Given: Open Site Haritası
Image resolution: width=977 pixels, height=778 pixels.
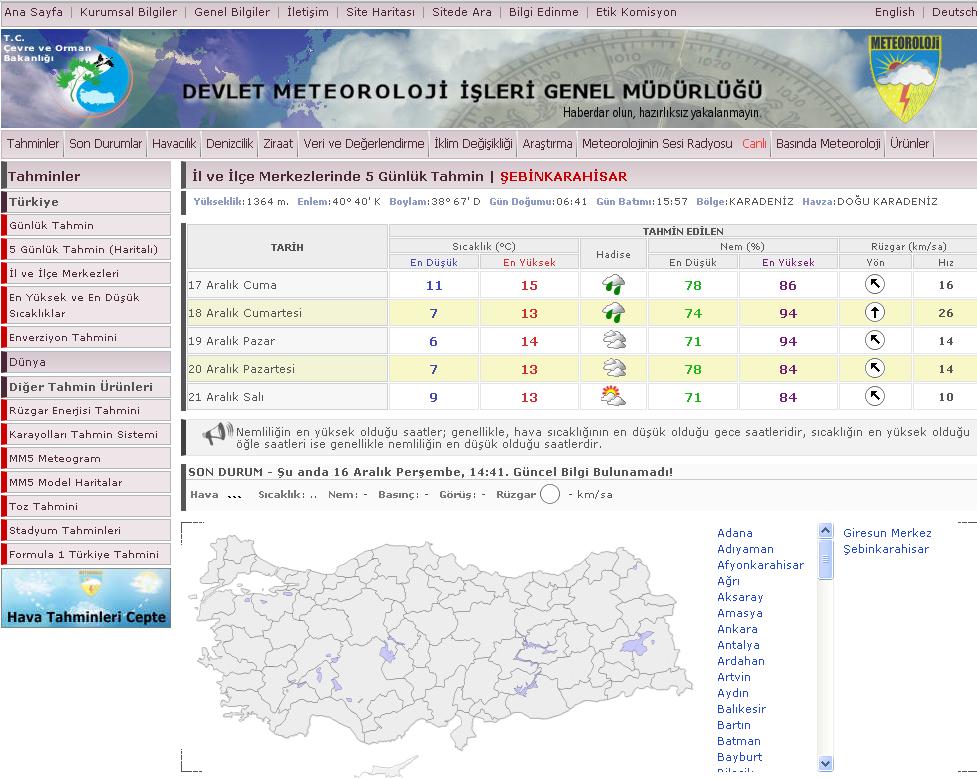Looking at the screenshot, I should tap(380, 12).
